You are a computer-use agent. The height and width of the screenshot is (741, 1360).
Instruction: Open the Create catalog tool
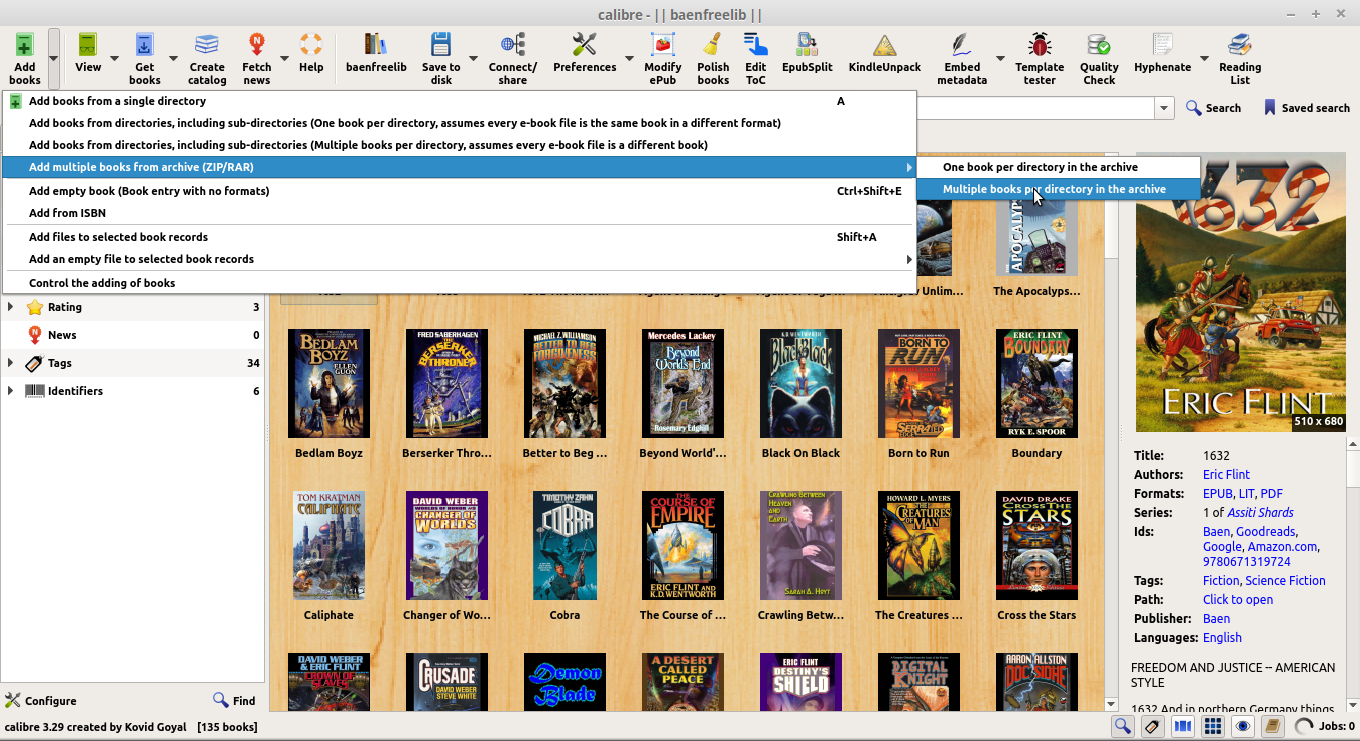click(x=207, y=46)
